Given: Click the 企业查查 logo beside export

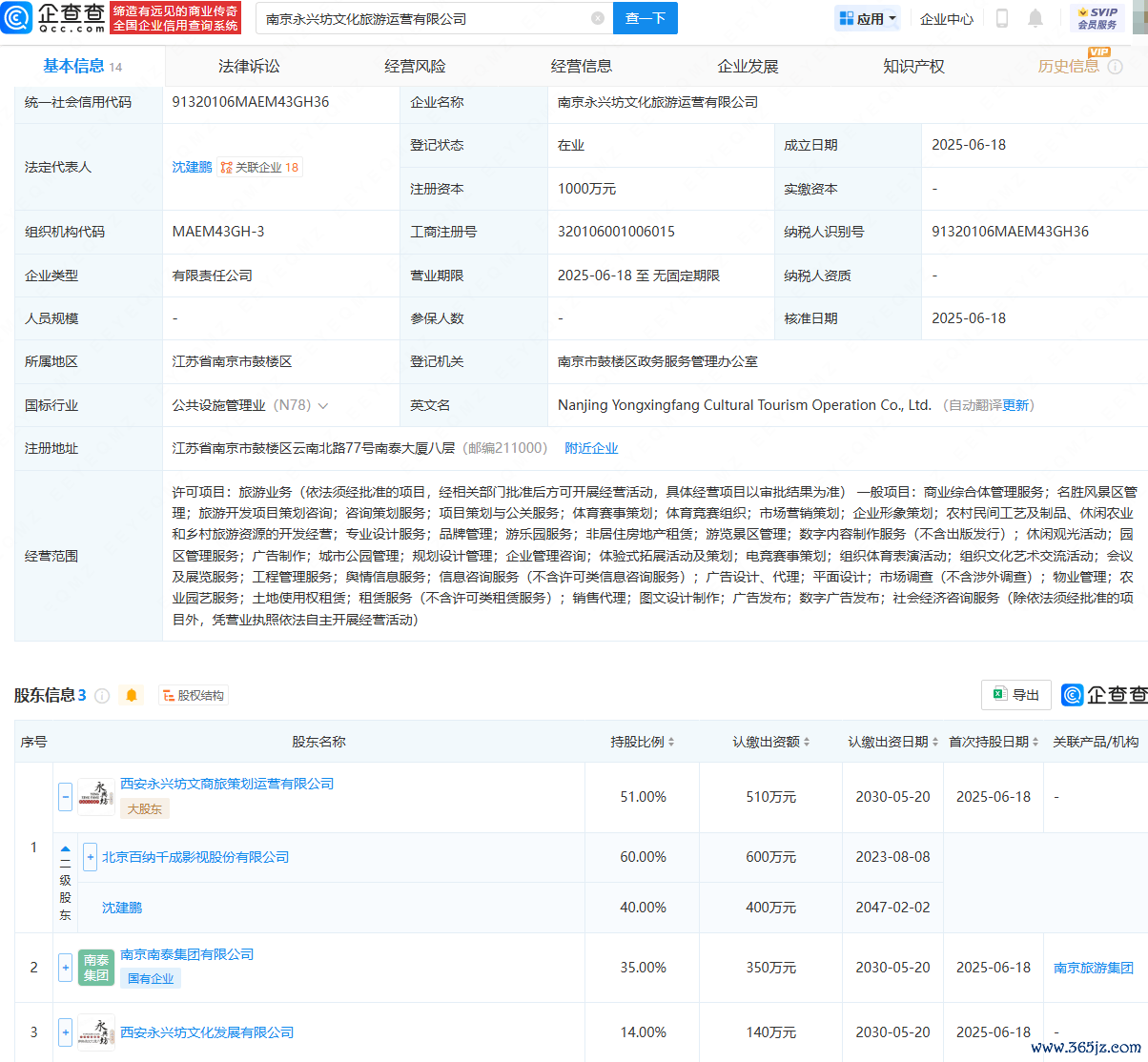Looking at the screenshot, I should pos(1104,695).
